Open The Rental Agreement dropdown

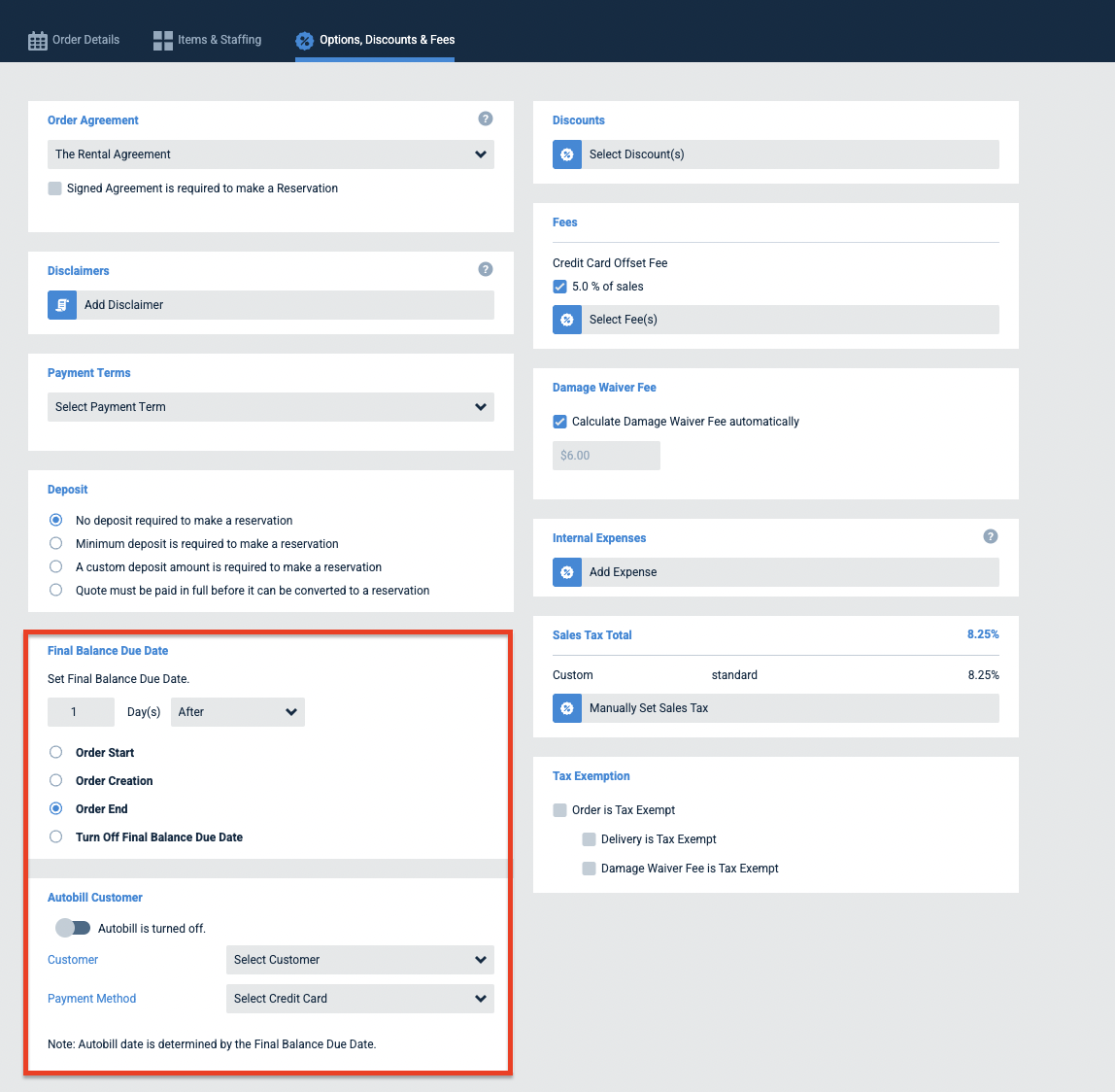270,154
